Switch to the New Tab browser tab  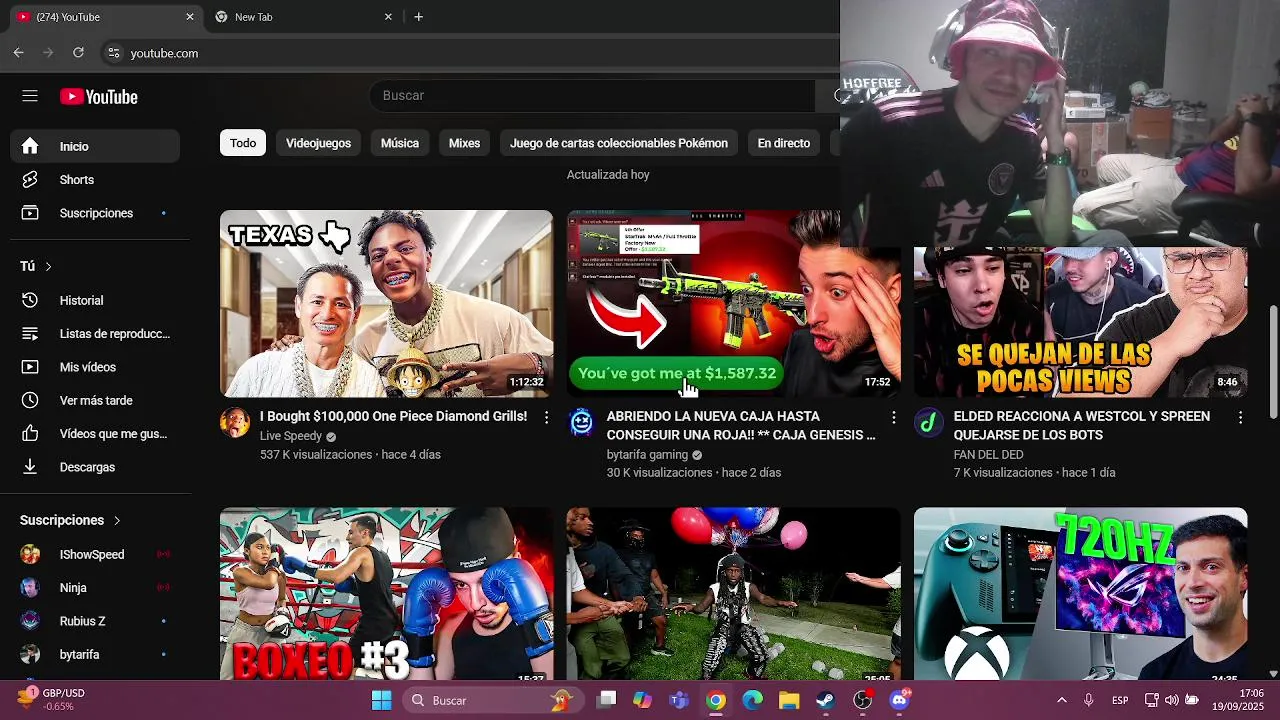302,17
